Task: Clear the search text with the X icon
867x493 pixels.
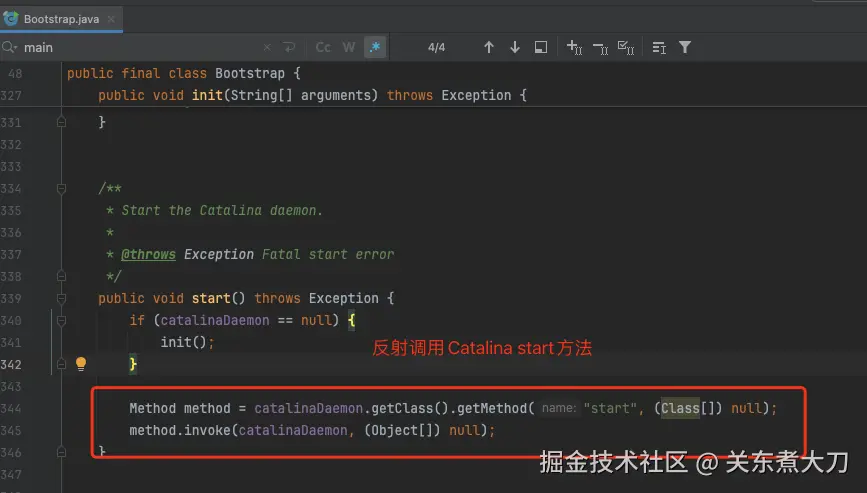Action: 267,48
